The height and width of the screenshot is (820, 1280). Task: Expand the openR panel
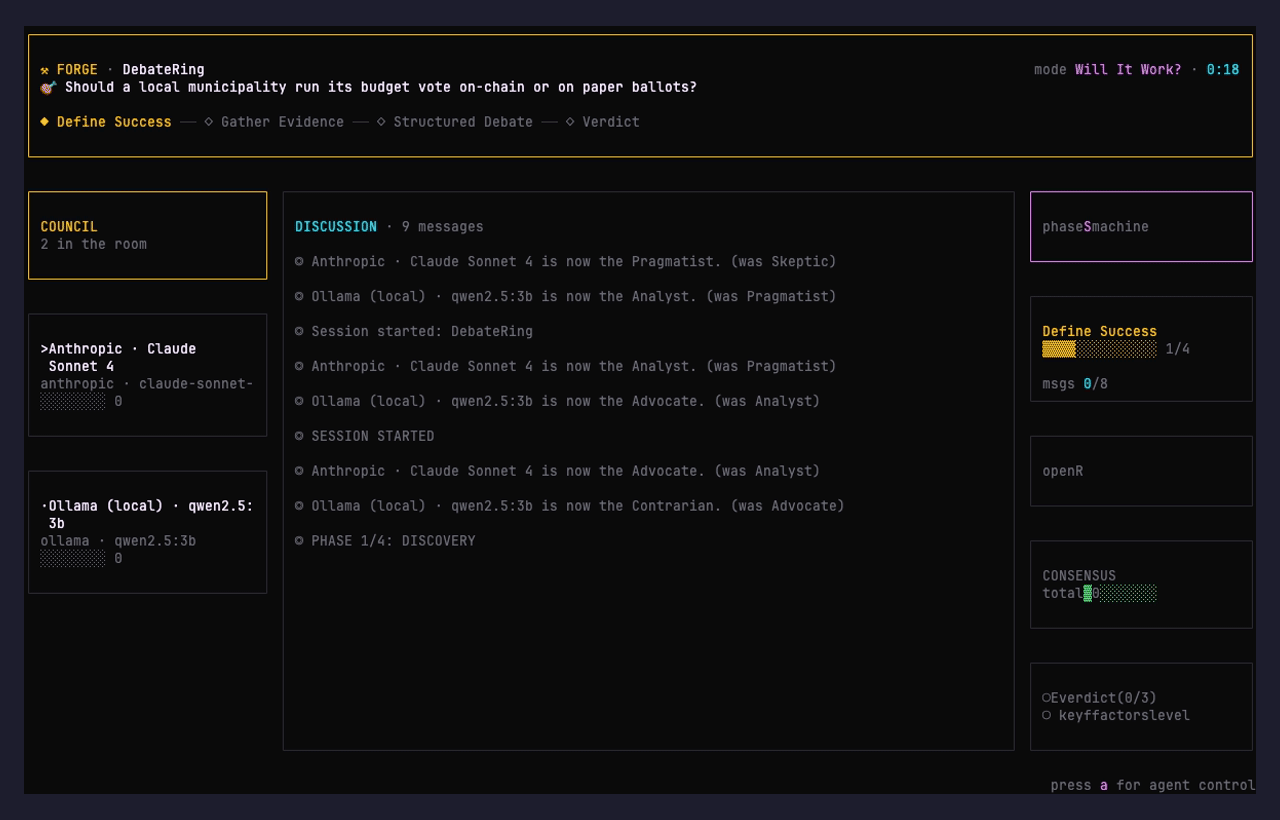(x=1140, y=470)
